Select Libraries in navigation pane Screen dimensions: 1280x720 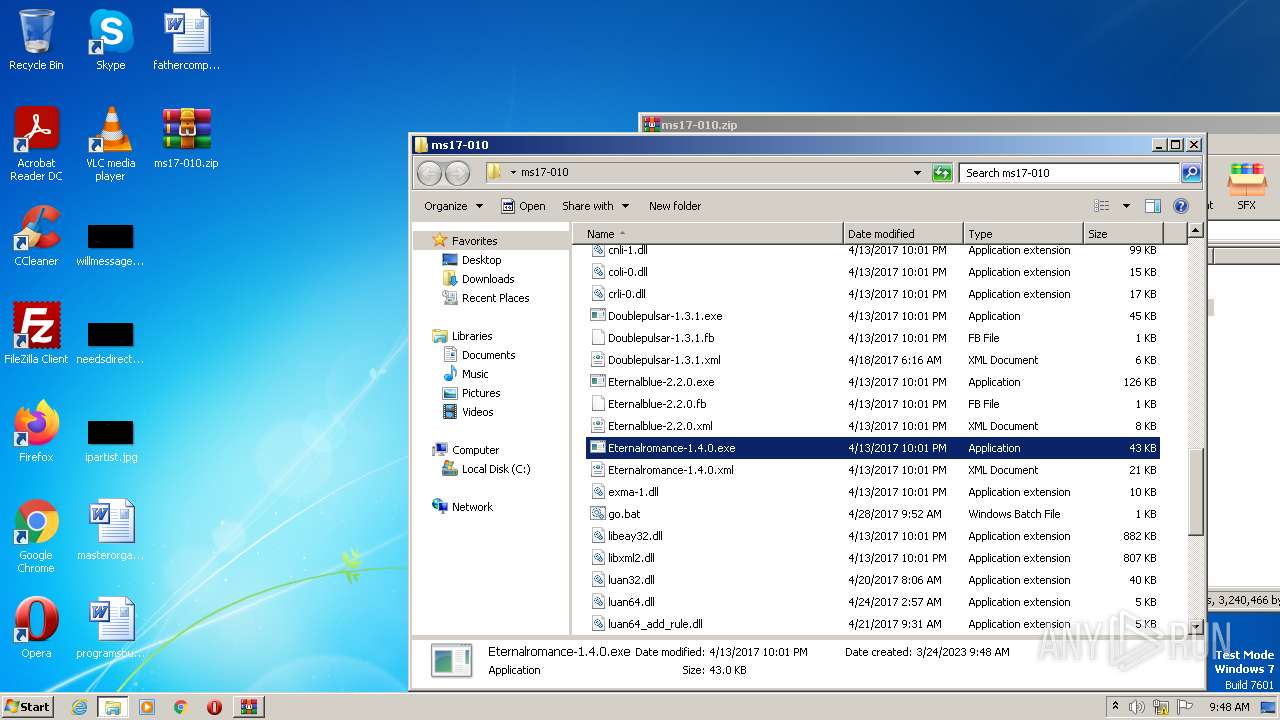472,336
